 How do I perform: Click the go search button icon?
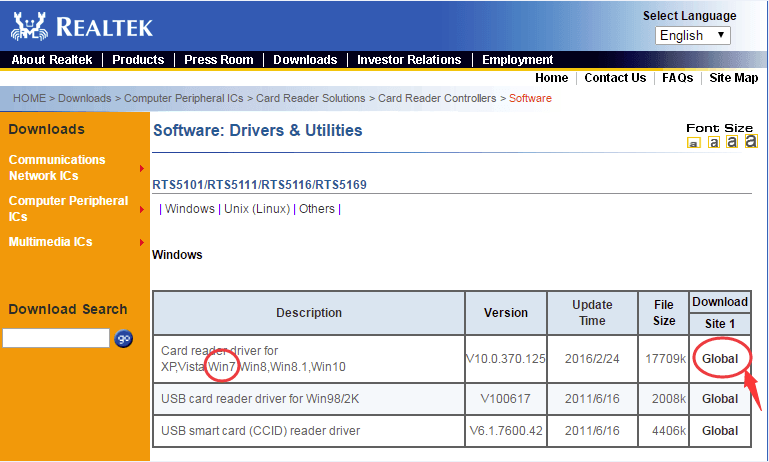[x=124, y=338]
